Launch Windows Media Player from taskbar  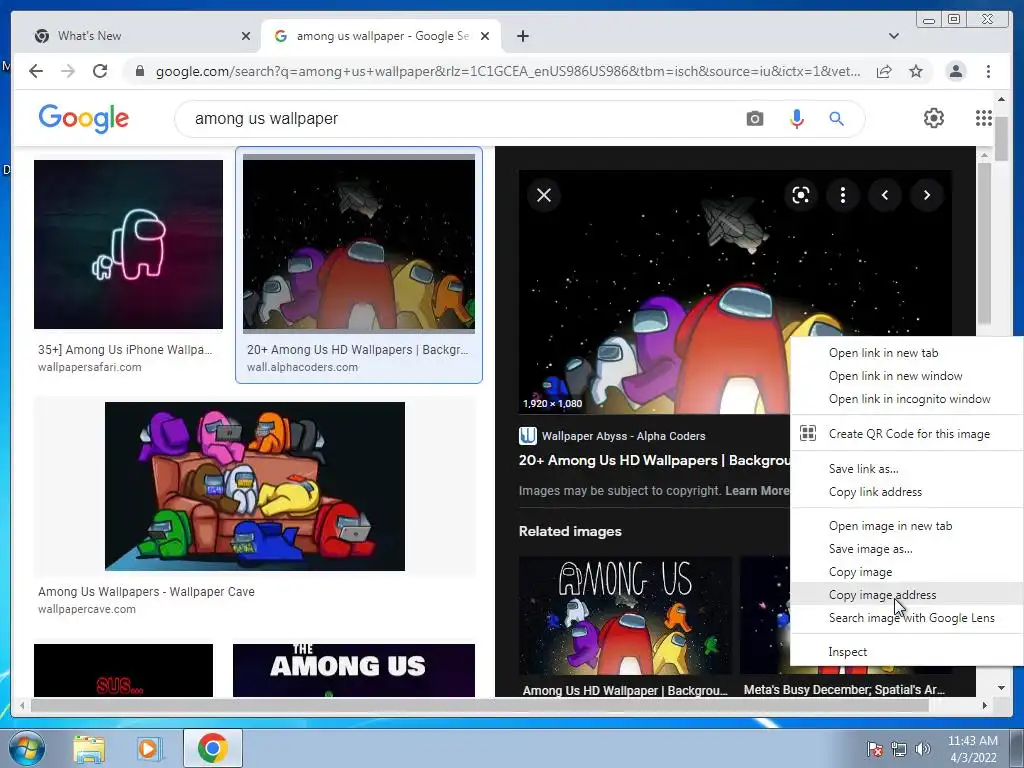coord(148,749)
